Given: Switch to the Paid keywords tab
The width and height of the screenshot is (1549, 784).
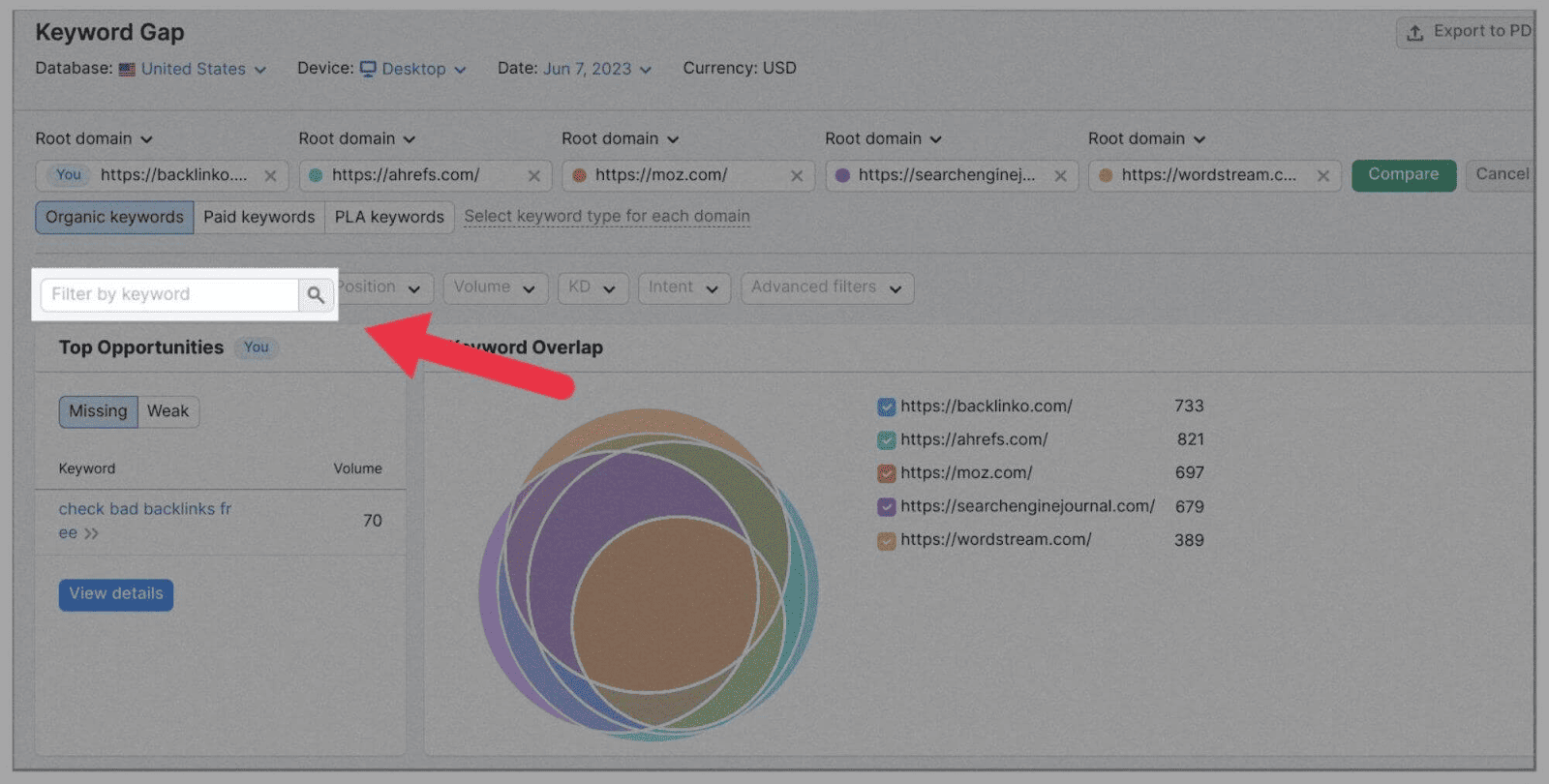Looking at the screenshot, I should coord(258,217).
